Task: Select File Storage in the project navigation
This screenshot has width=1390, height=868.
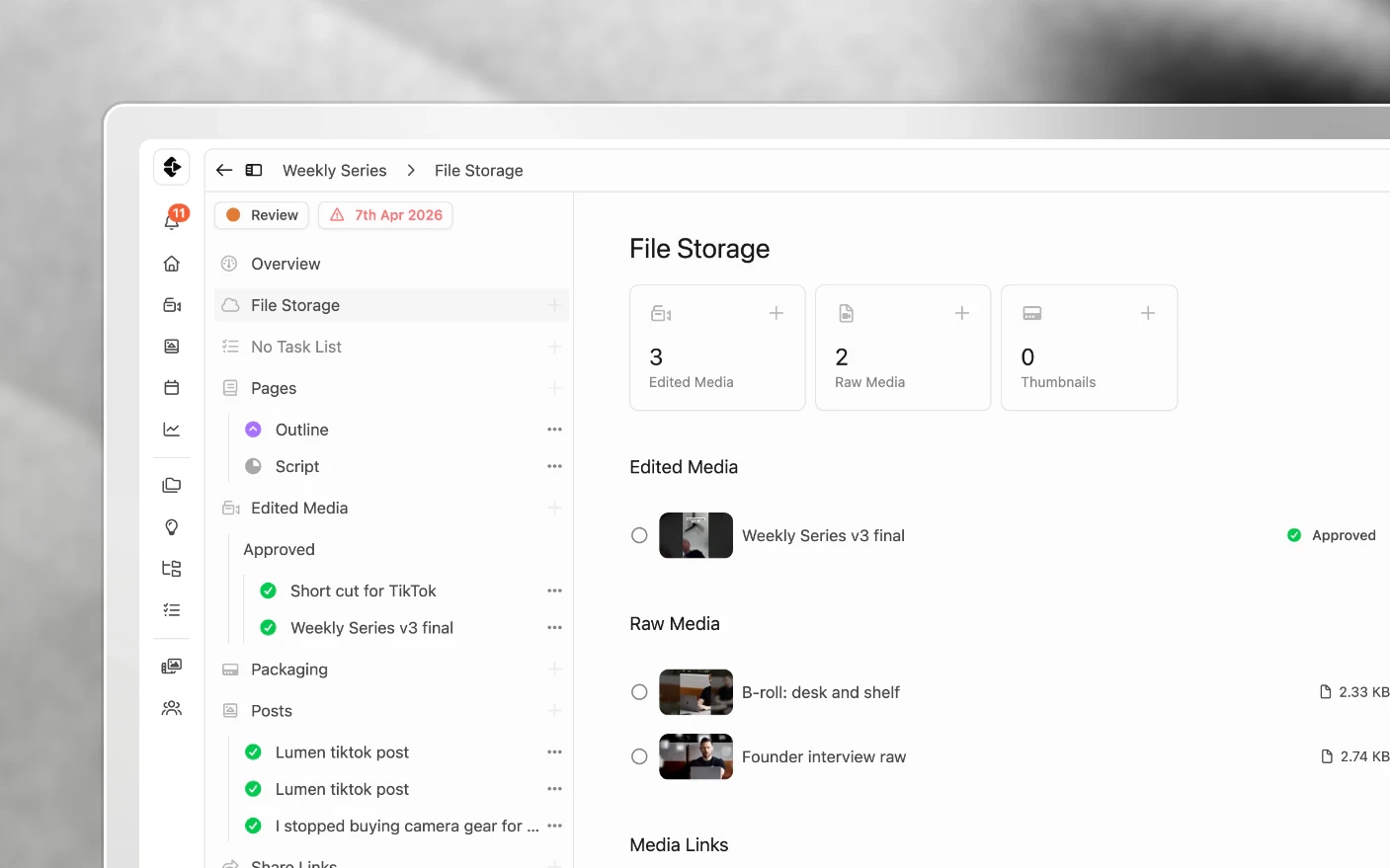Action: click(x=391, y=305)
